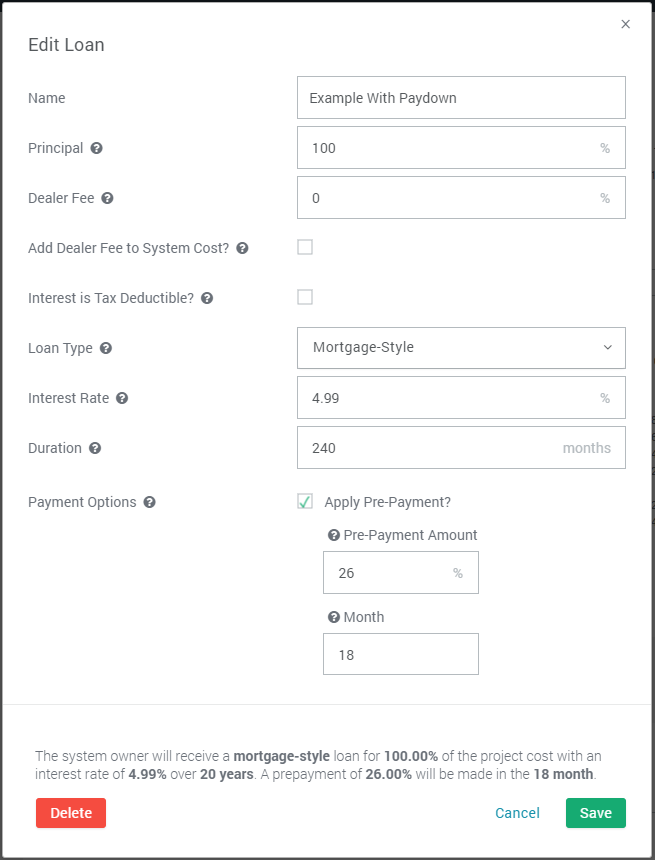This screenshot has width=655, height=860.
Task: Uncheck the Apply Pre-Payment checkbox
Action: tap(305, 501)
